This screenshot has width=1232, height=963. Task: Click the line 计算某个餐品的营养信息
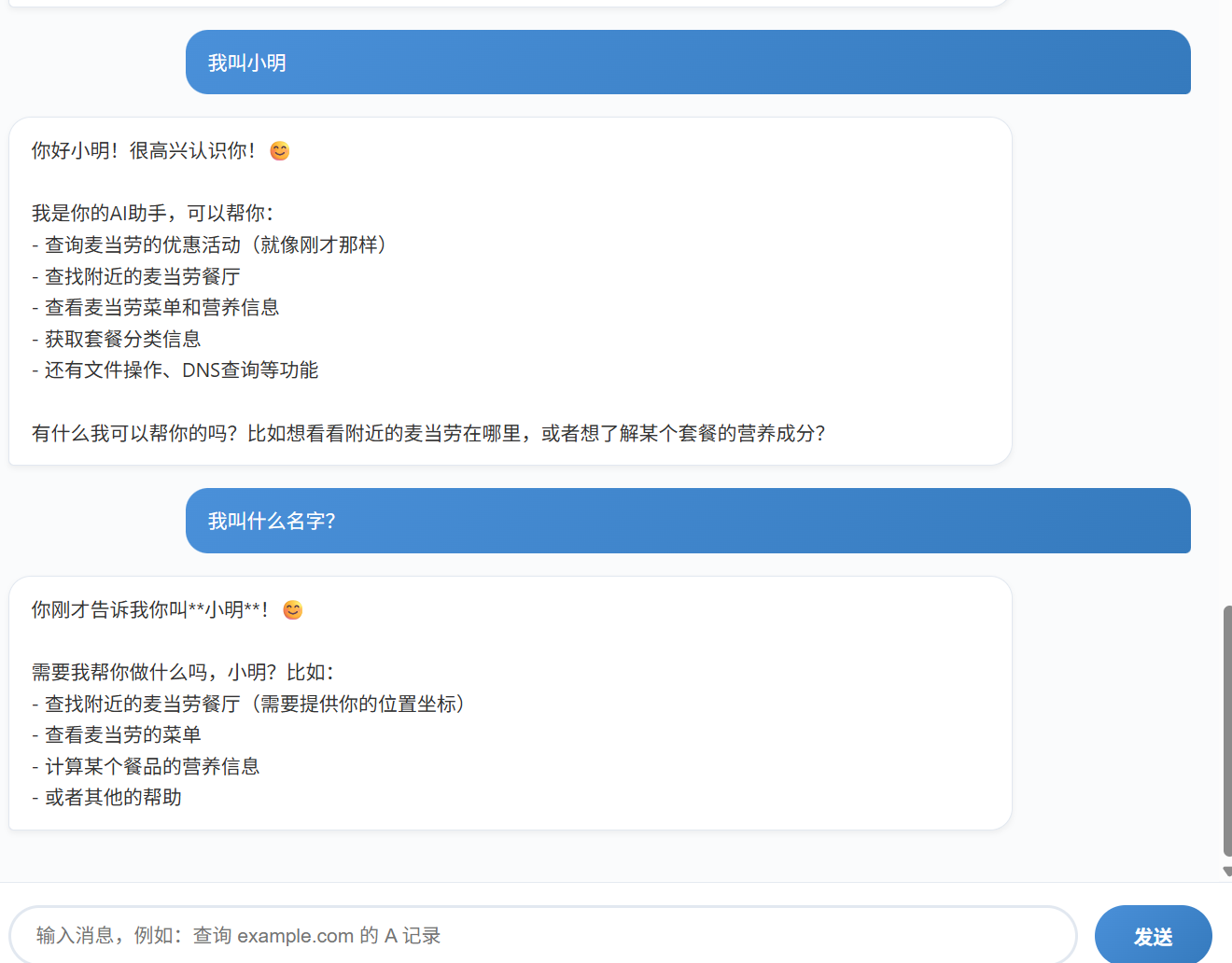pos(146,767)
